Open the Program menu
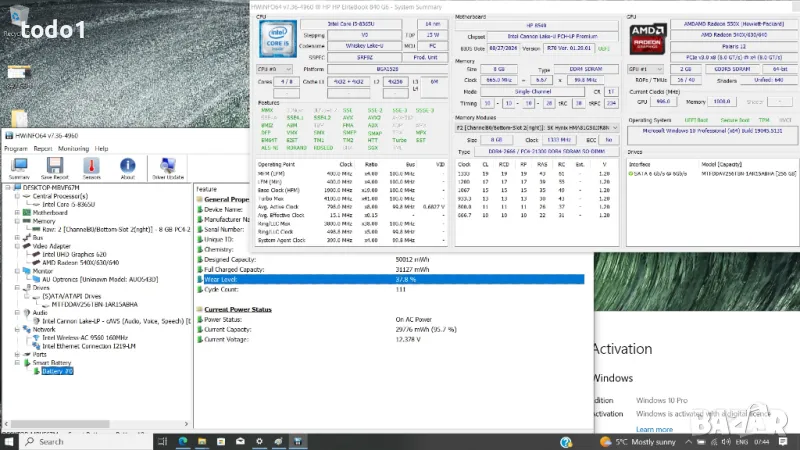The height and width of the screenshot is (450, 800). click(x=15, y=147)
